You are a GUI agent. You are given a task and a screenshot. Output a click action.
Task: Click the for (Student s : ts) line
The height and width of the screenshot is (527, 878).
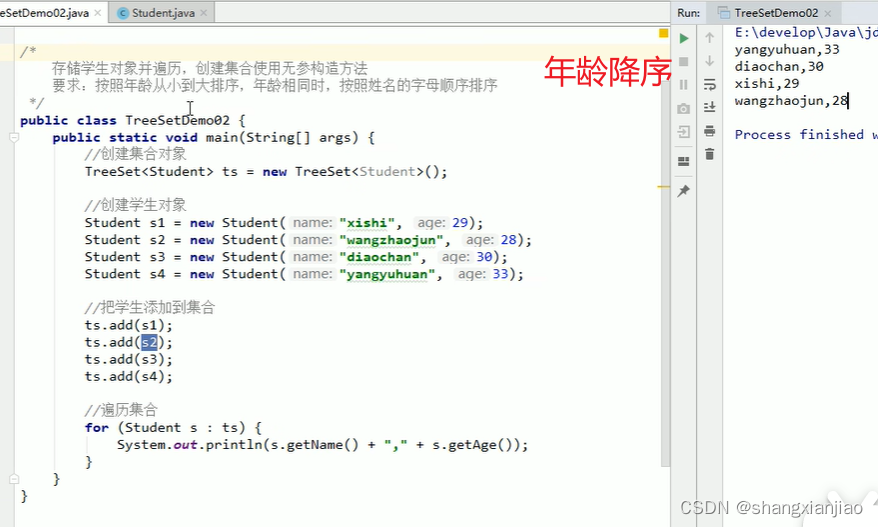tap(173, 428)
